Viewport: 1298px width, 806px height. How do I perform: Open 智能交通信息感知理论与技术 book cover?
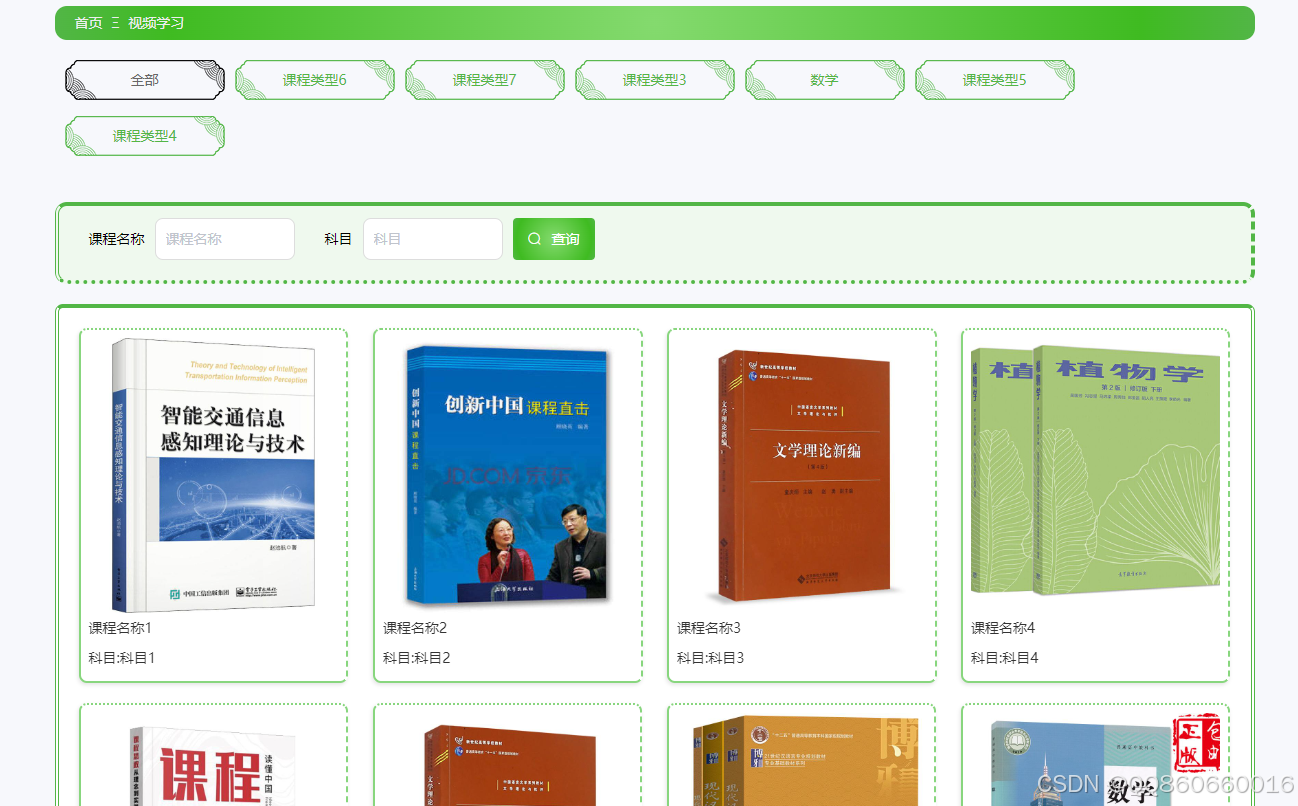[214, 475]
